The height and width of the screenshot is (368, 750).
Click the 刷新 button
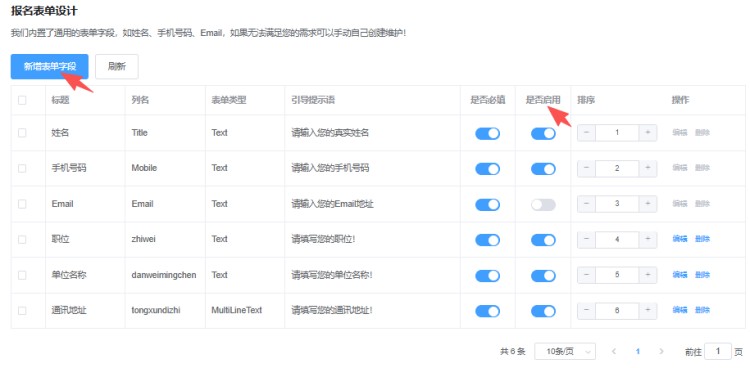[117, 67]
